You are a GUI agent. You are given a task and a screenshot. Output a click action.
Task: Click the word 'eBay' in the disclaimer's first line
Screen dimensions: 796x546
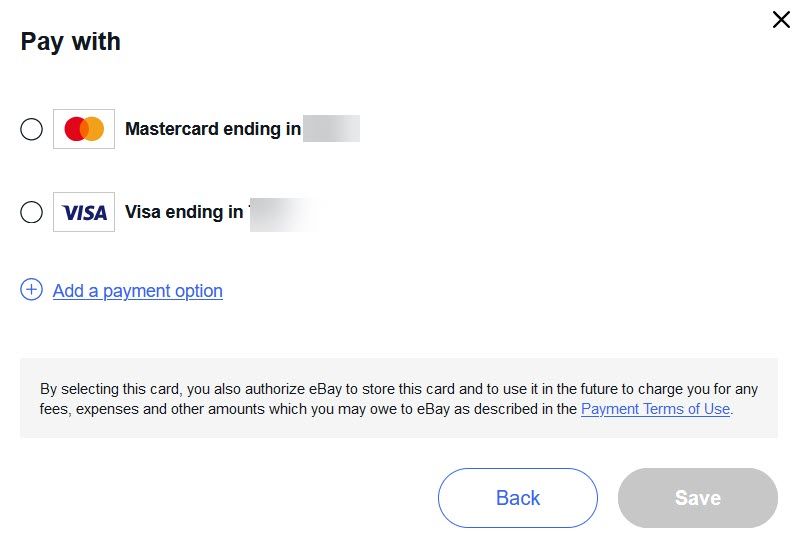pyautogui.click(x=325, y=389)
